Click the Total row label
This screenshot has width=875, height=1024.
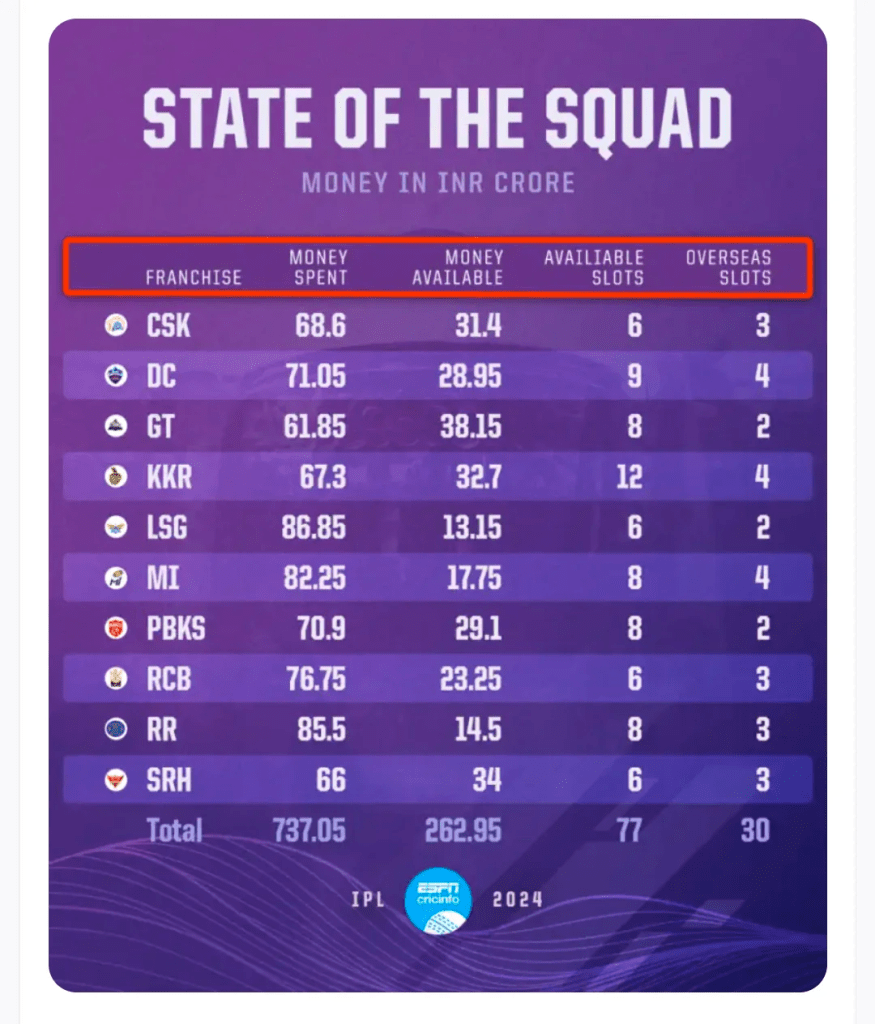pos(174,830)
